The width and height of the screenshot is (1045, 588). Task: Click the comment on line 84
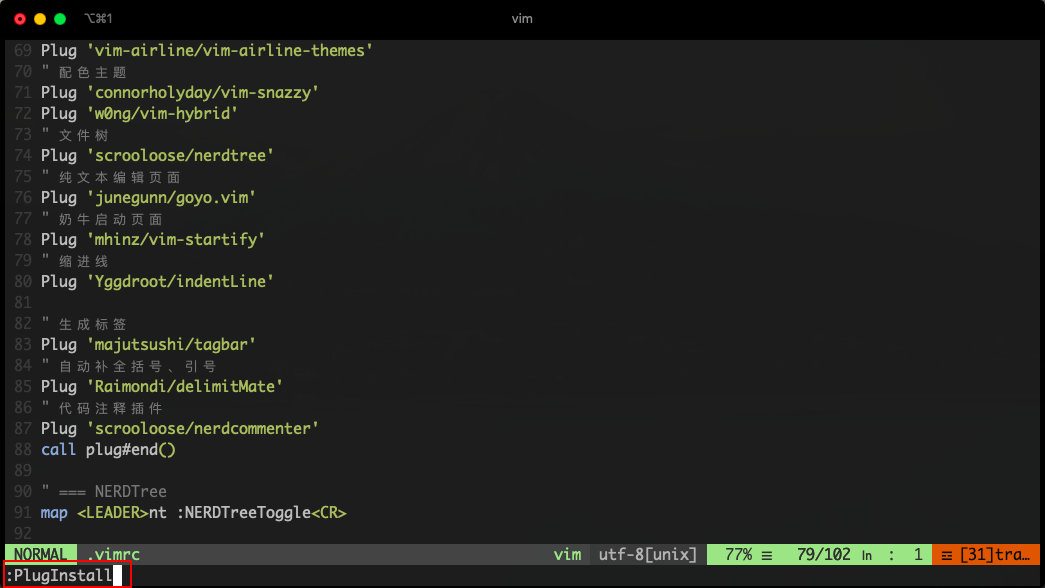129,366
